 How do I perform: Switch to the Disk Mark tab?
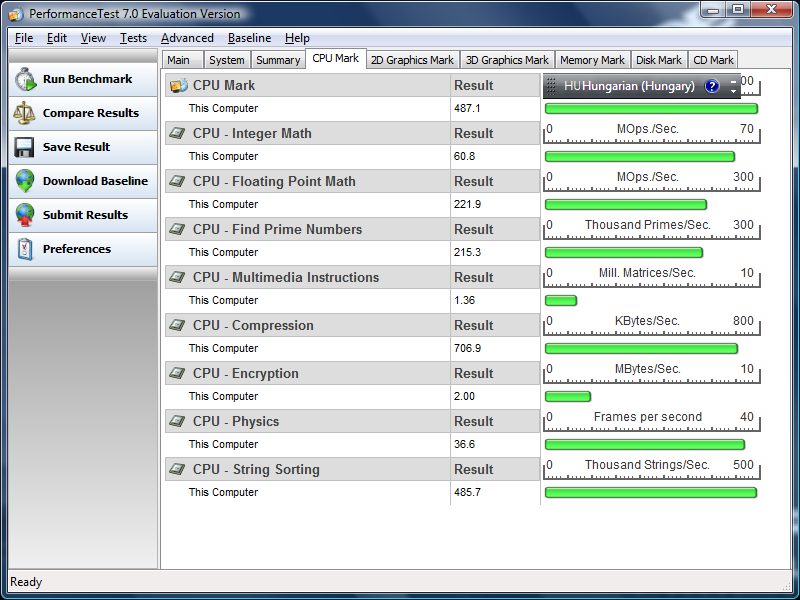click(x=659, y=60)
